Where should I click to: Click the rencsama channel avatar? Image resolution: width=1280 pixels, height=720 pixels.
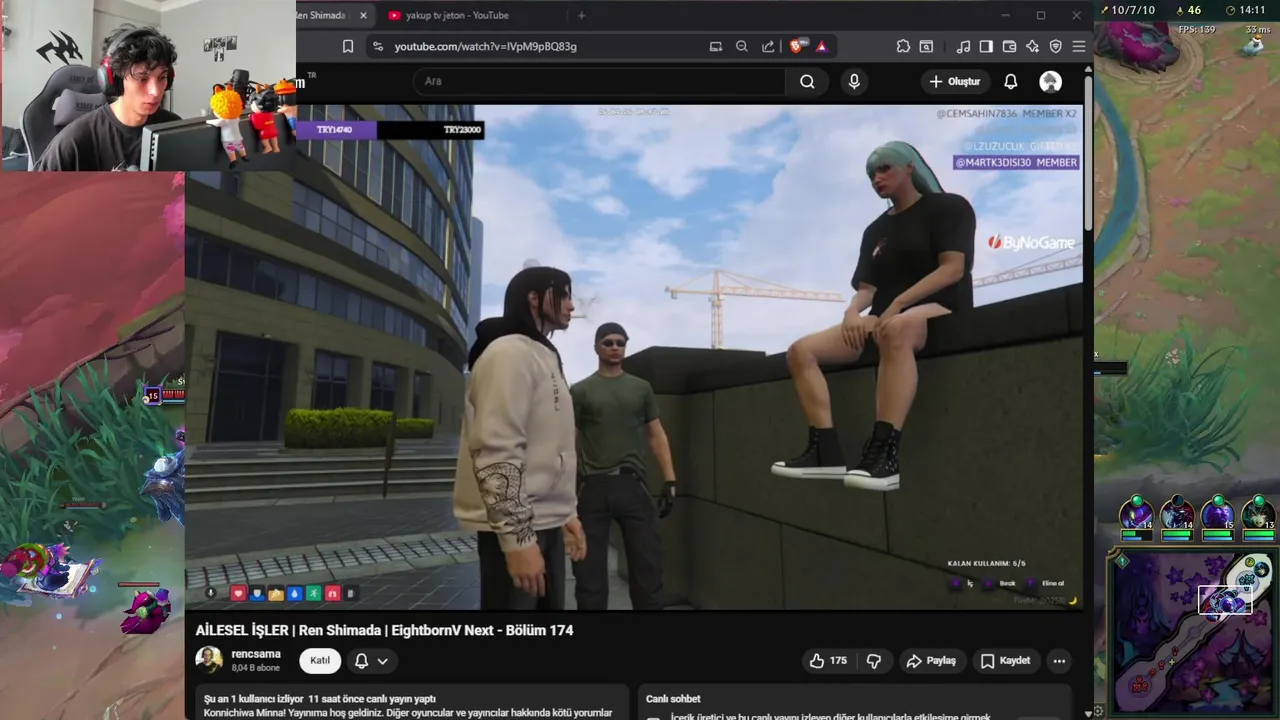pyautogui.click(x=209, y=660)
